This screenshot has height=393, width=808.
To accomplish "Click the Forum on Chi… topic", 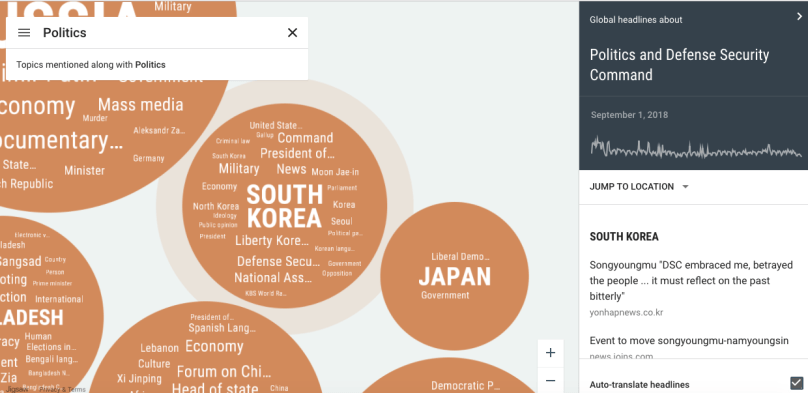I will [x=224, y=371].
